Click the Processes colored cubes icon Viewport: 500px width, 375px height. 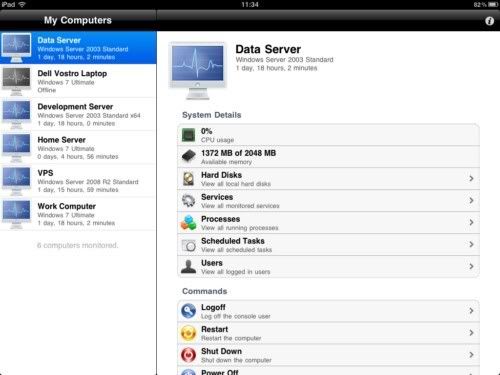click(188, 223)
